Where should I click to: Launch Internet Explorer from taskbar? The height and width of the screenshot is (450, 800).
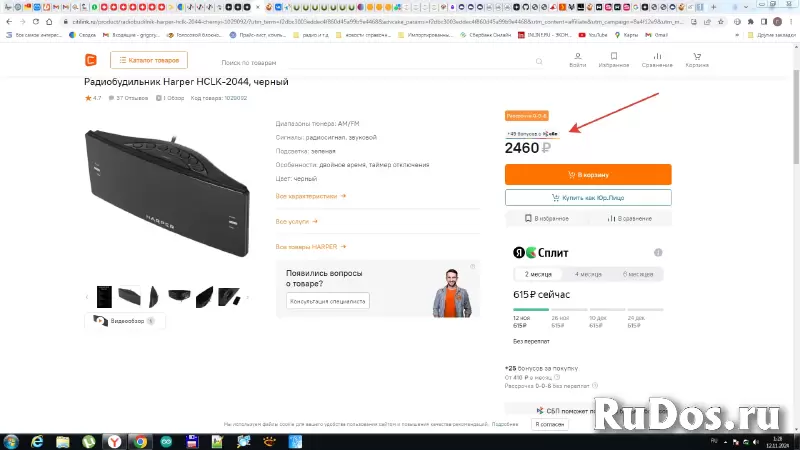point(37,441)
